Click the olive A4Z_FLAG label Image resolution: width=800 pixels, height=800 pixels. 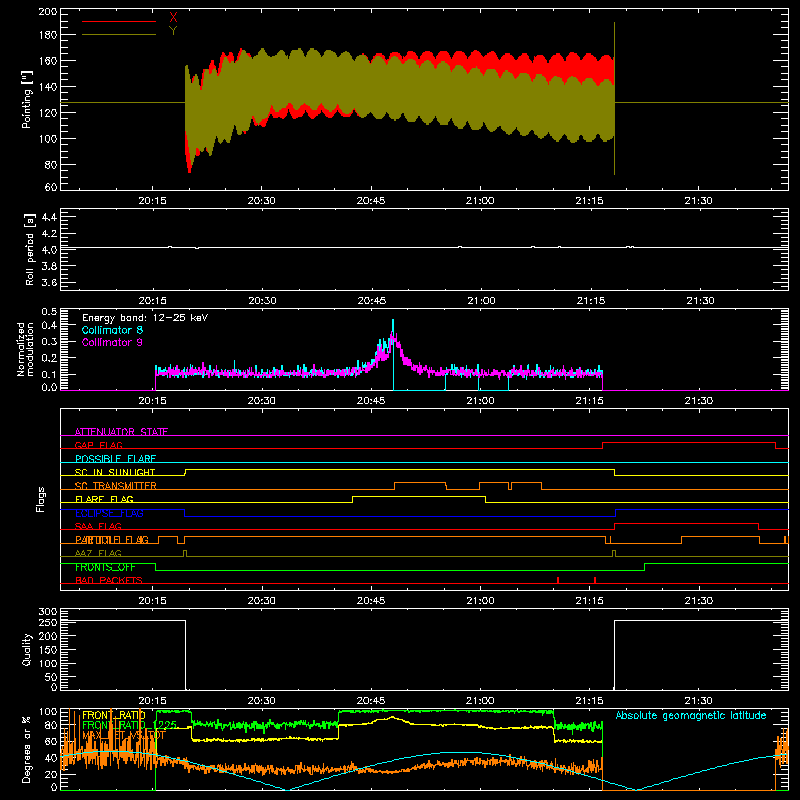click(98, 553)
